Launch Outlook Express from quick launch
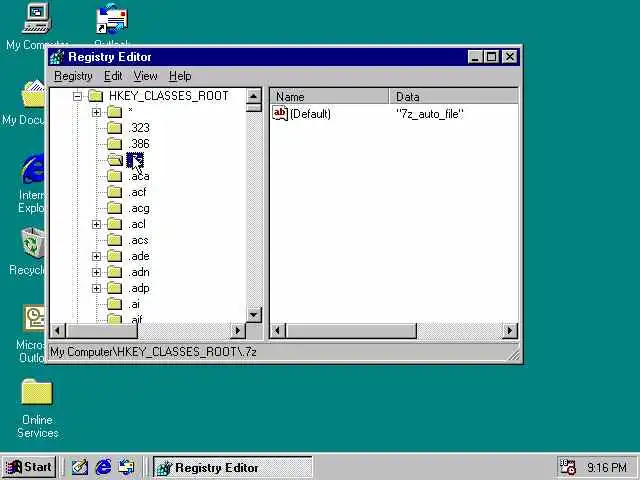The width and height of the screenshot is (640, 480). pos(127,467)
